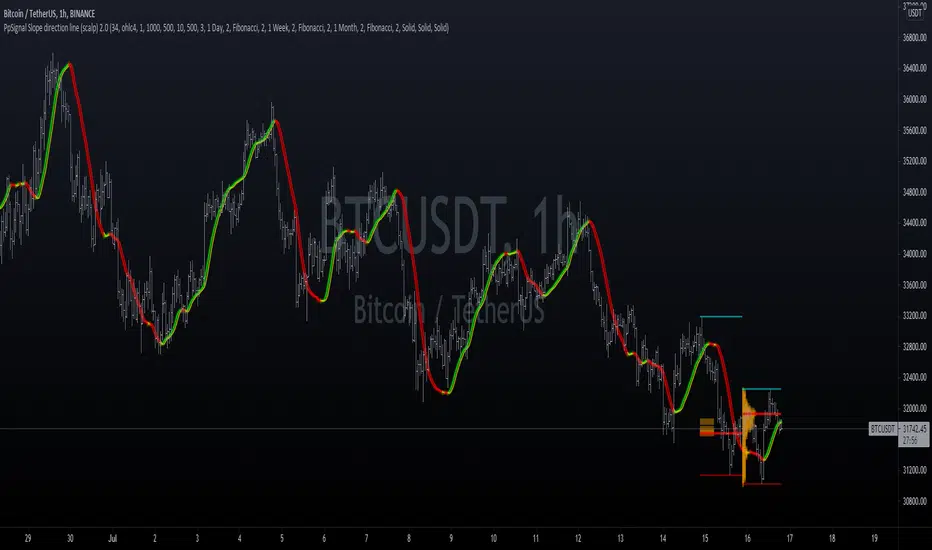
Task: Click date 10 on the time axis
Action: click(493, 539)
